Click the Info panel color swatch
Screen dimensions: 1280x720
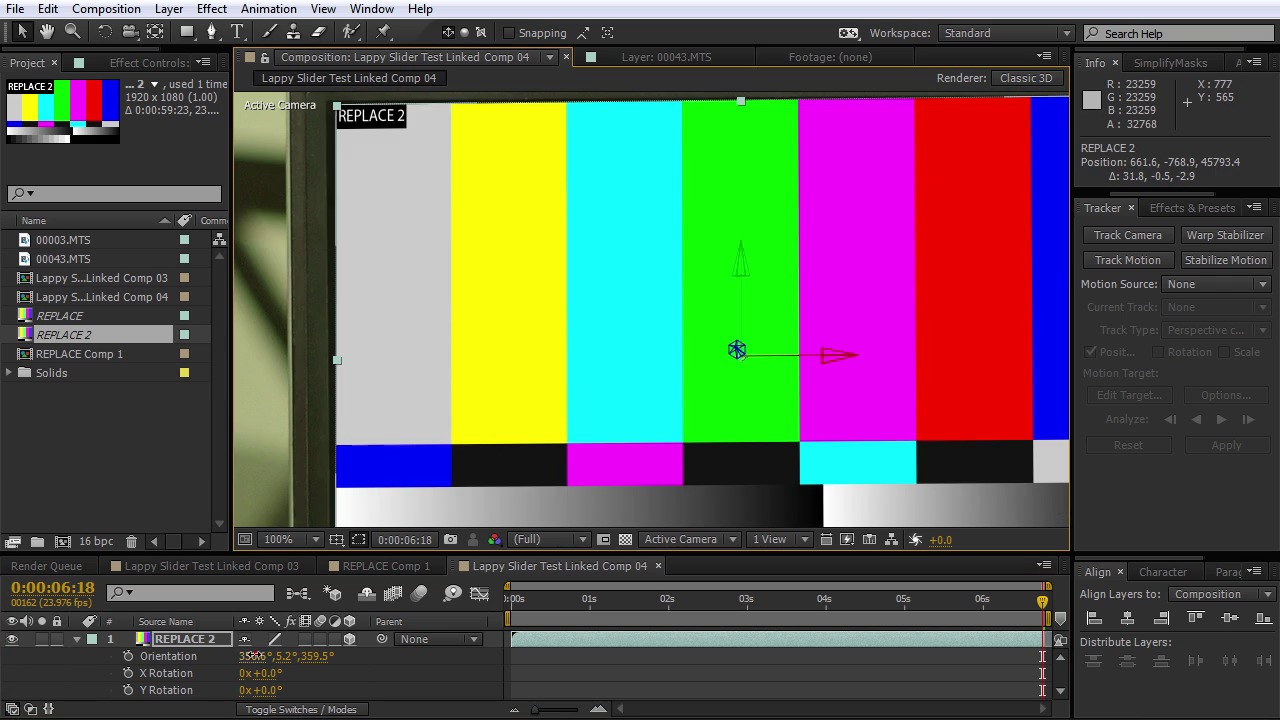click(x=1091, y=100)
